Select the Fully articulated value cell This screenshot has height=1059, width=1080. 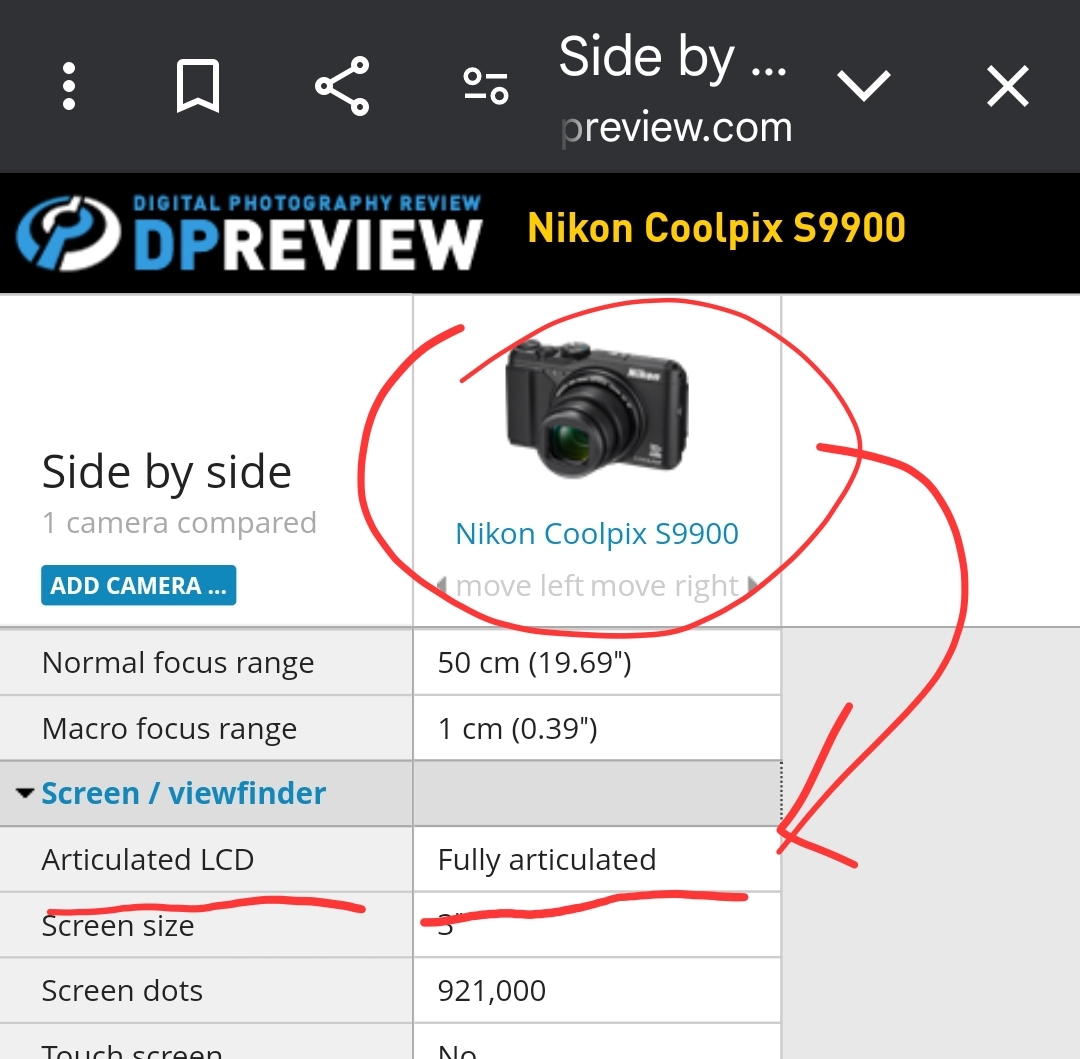pos(597,859)
